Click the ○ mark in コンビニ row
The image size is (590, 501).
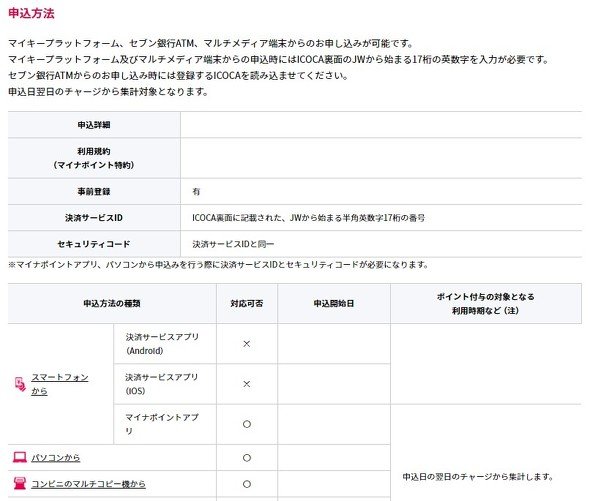[246, 484]
